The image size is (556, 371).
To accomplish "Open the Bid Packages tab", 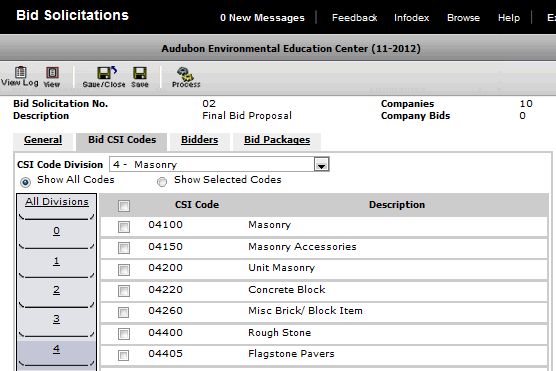I will (x=277, y=140).
